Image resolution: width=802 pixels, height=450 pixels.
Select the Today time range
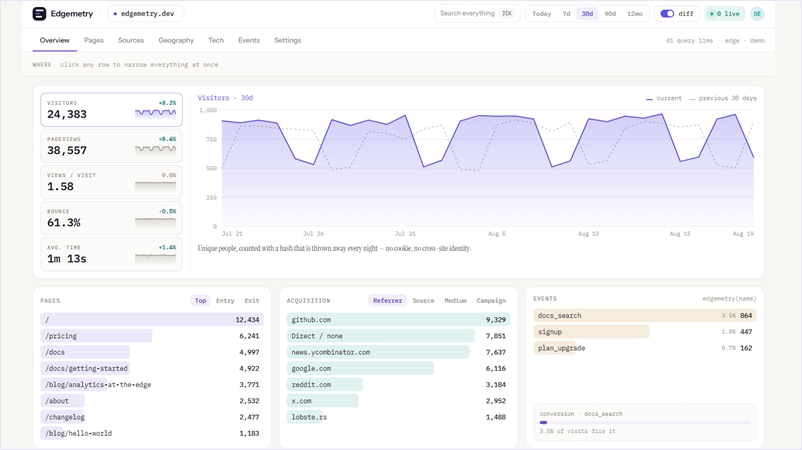click(x=541, y=14)
